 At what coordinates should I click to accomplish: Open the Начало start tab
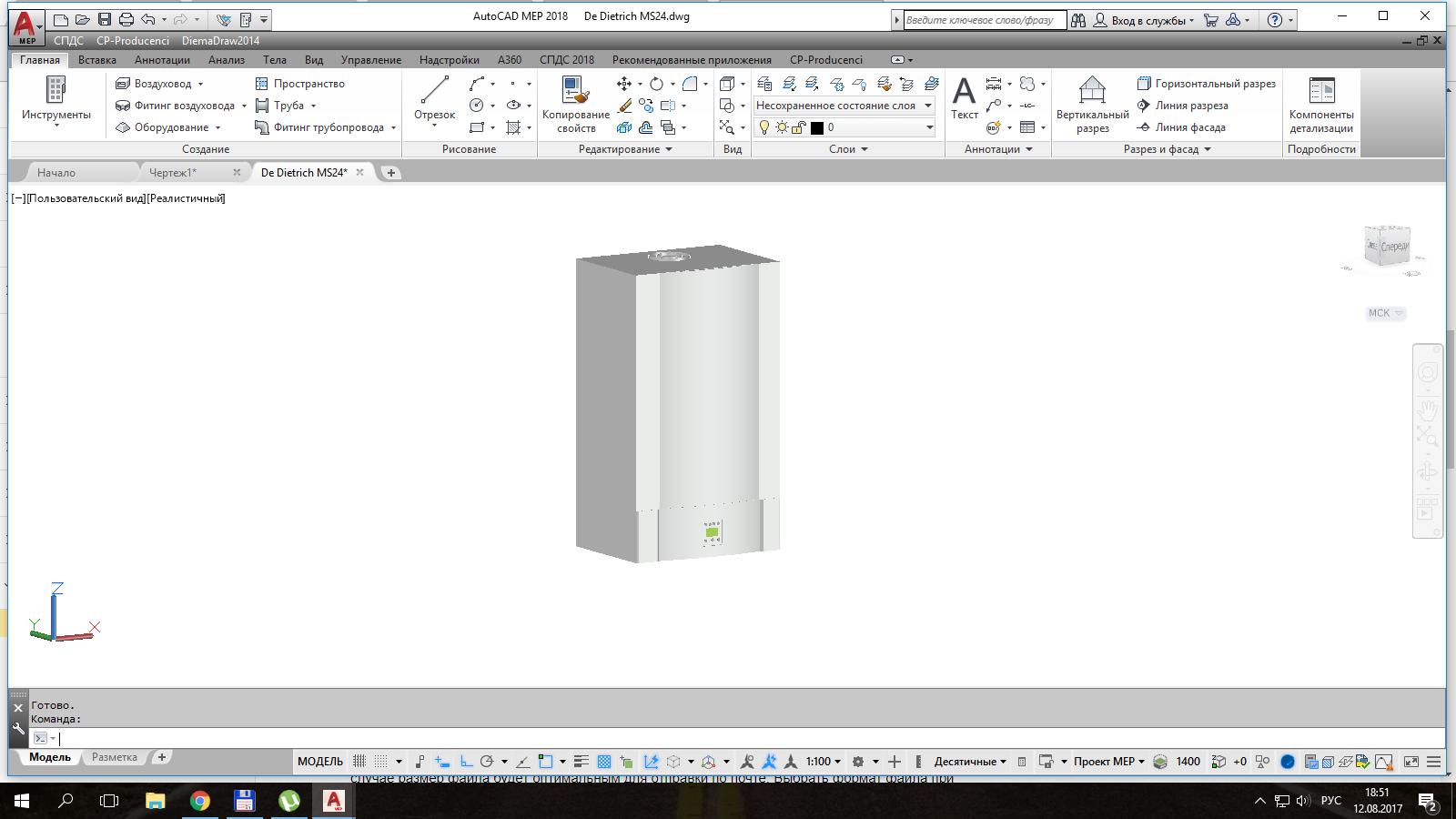(x=56, y=172)
